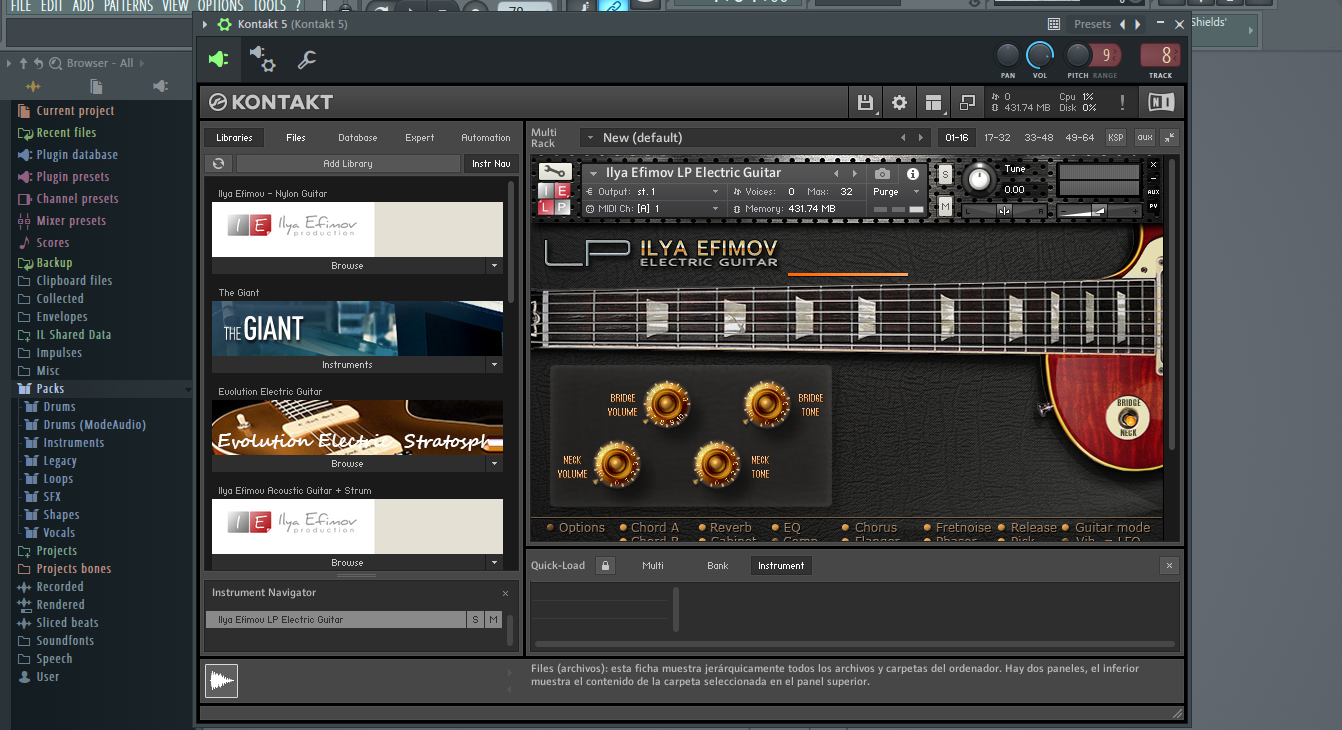Expand wrapper menu arrow beside Kontakt 5 title
The width and height of the screenshot is (1342, 730).
pyautogui.click(x=205, y=24)
